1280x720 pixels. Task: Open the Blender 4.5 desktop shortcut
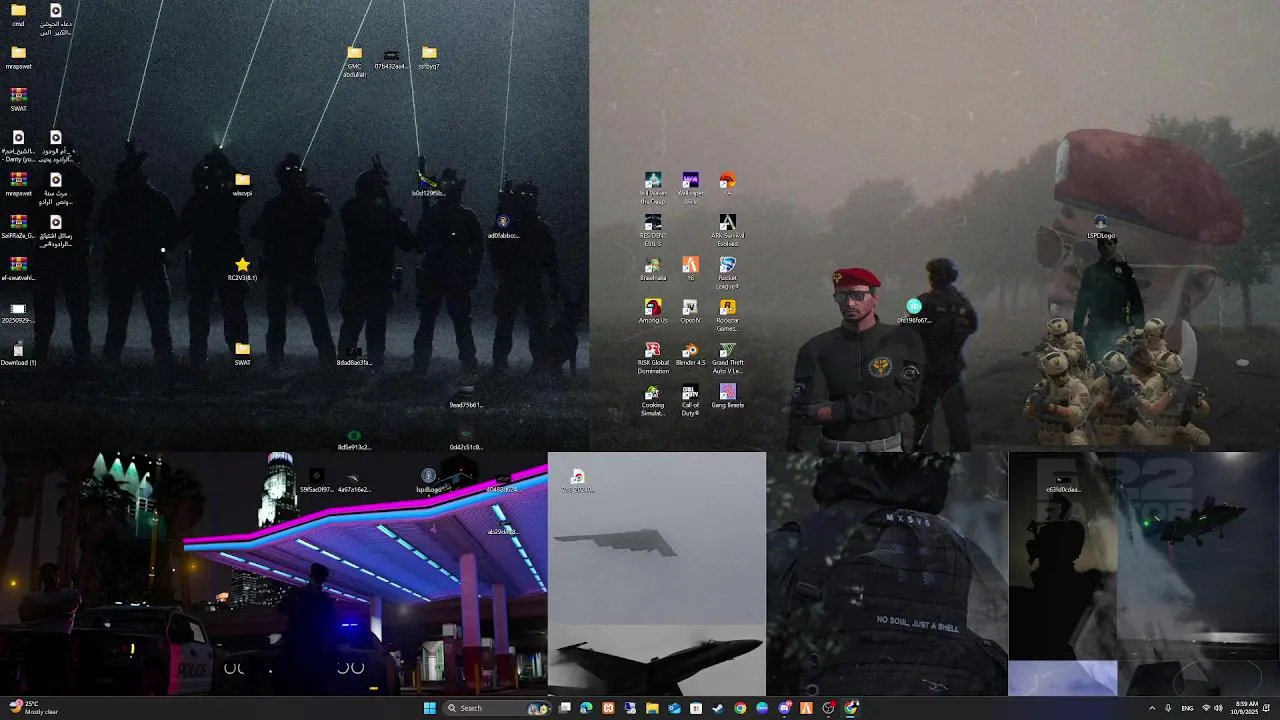click(x=690, y=355)
